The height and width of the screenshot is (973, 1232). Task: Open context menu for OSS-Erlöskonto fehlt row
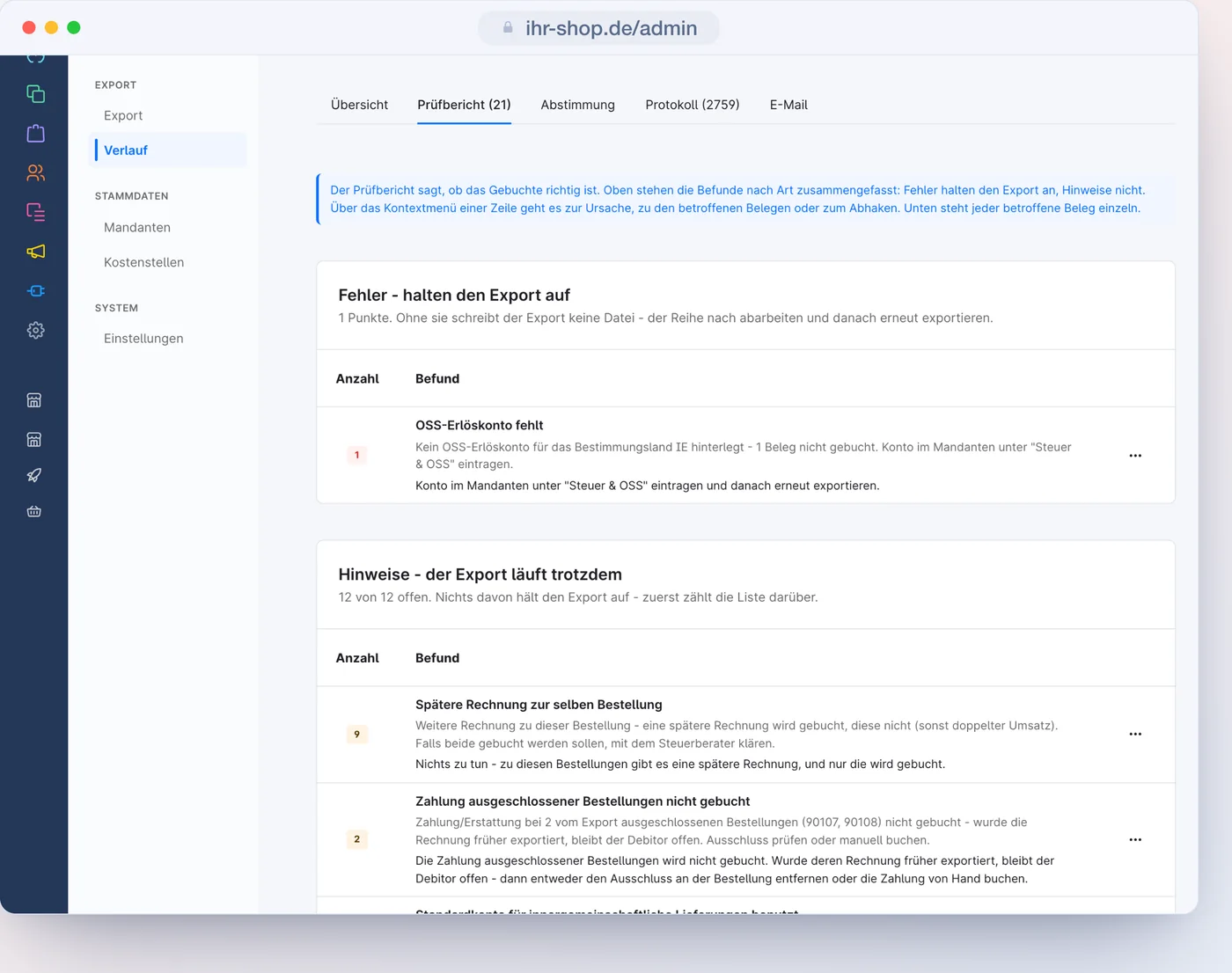pyautogui.click(x=1135, y=456)
